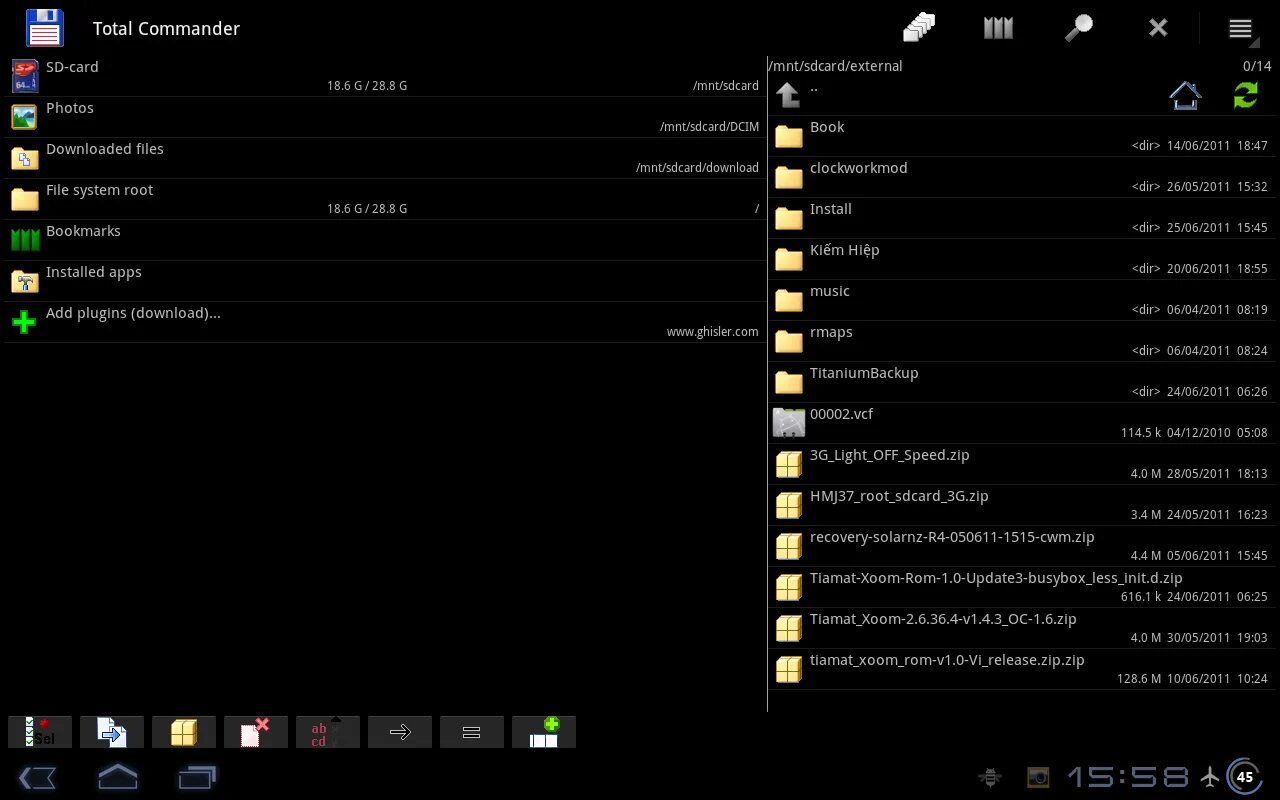This screenshot has height=800, width=1280.
Task: Open the bookmarks icon in top bar
Action: (998, 28)
